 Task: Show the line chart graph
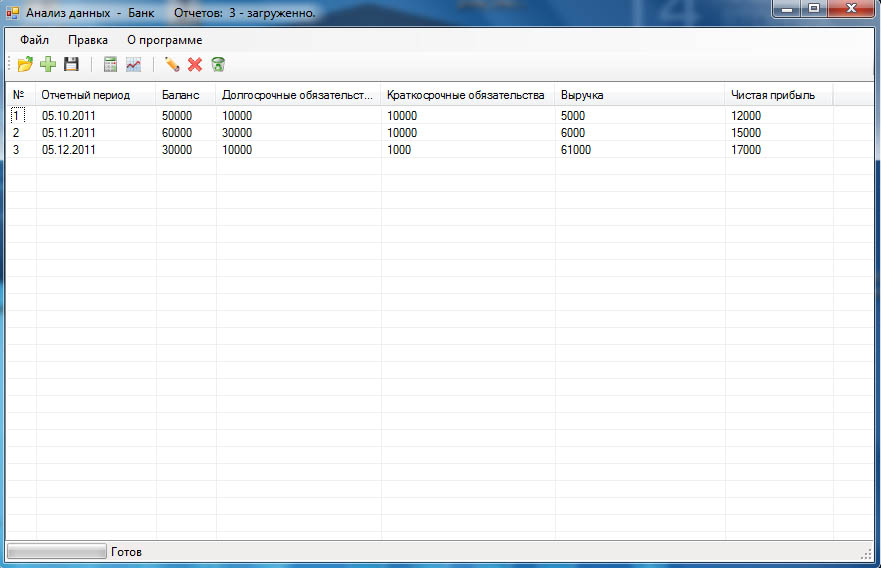(134, 65)
